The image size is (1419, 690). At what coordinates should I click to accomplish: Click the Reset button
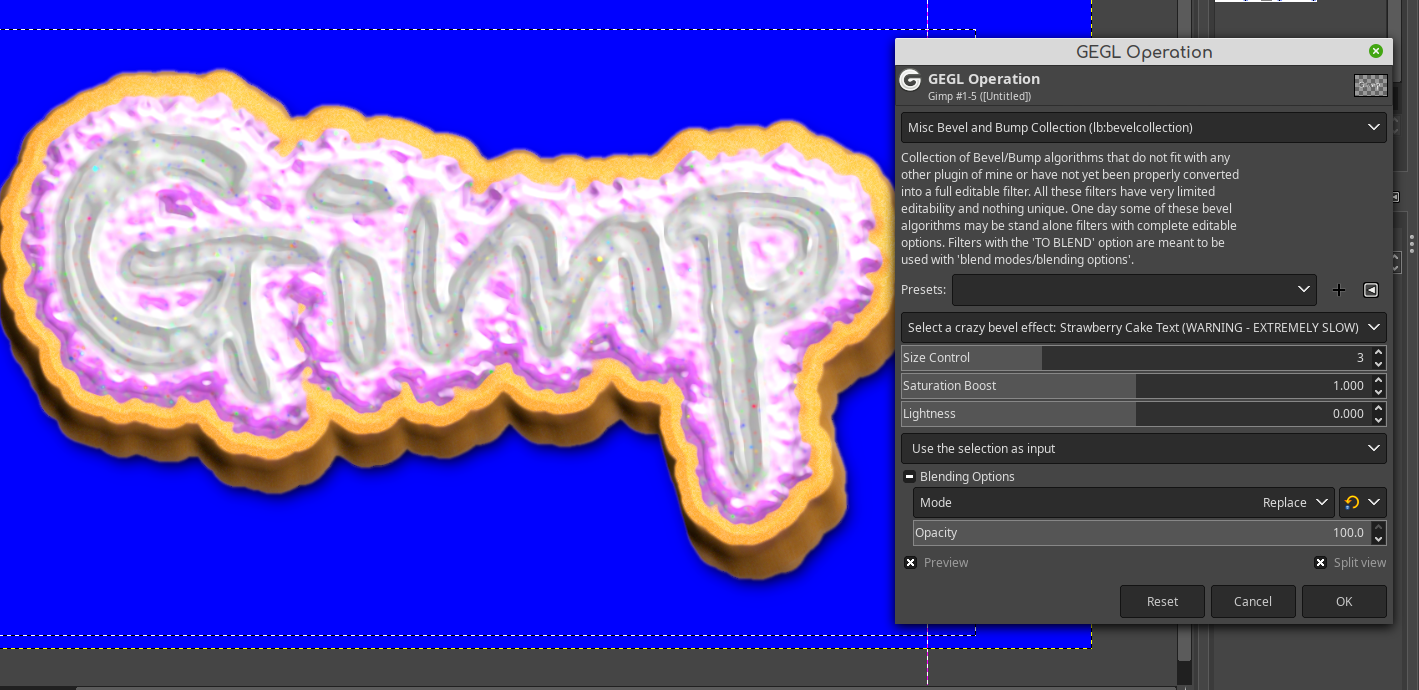click(1162, 602)
